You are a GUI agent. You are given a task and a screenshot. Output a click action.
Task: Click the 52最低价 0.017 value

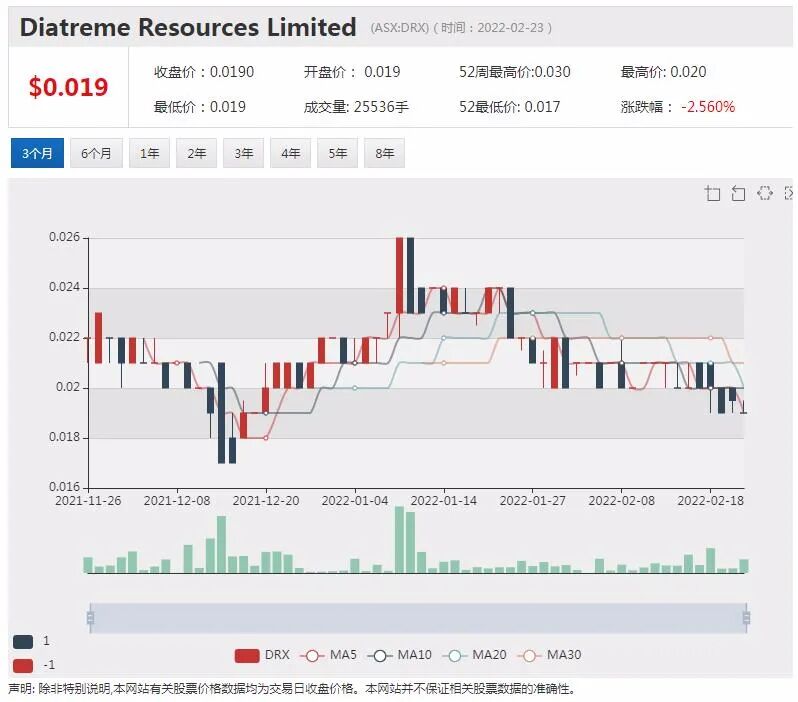[509, 107]
